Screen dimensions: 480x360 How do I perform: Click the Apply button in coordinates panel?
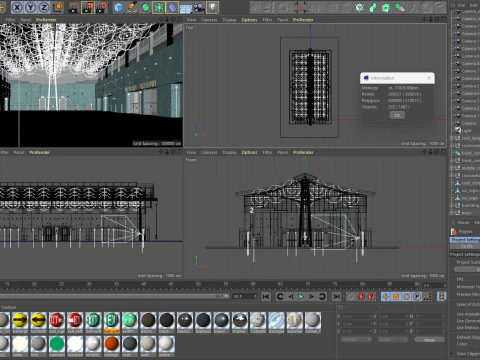(429, 339)
